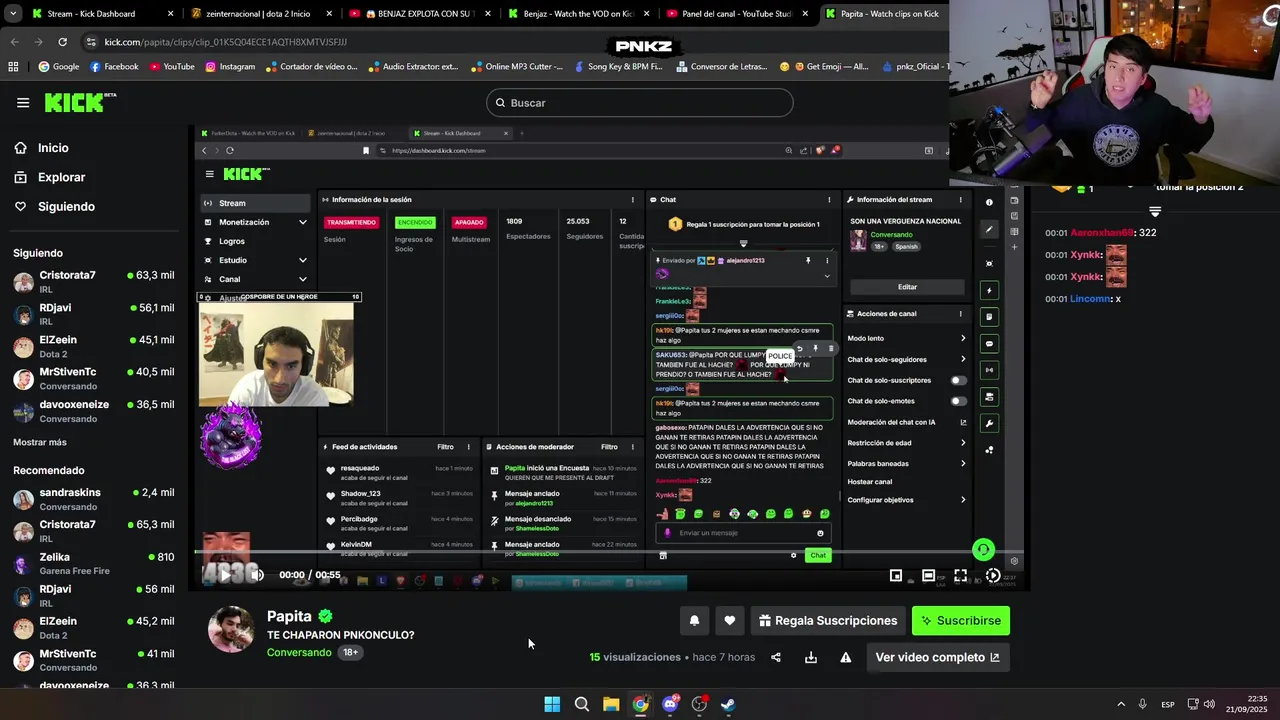Show hidden system tray icons
This screenshot has width=1280, height=720.
click(1120, 704)
